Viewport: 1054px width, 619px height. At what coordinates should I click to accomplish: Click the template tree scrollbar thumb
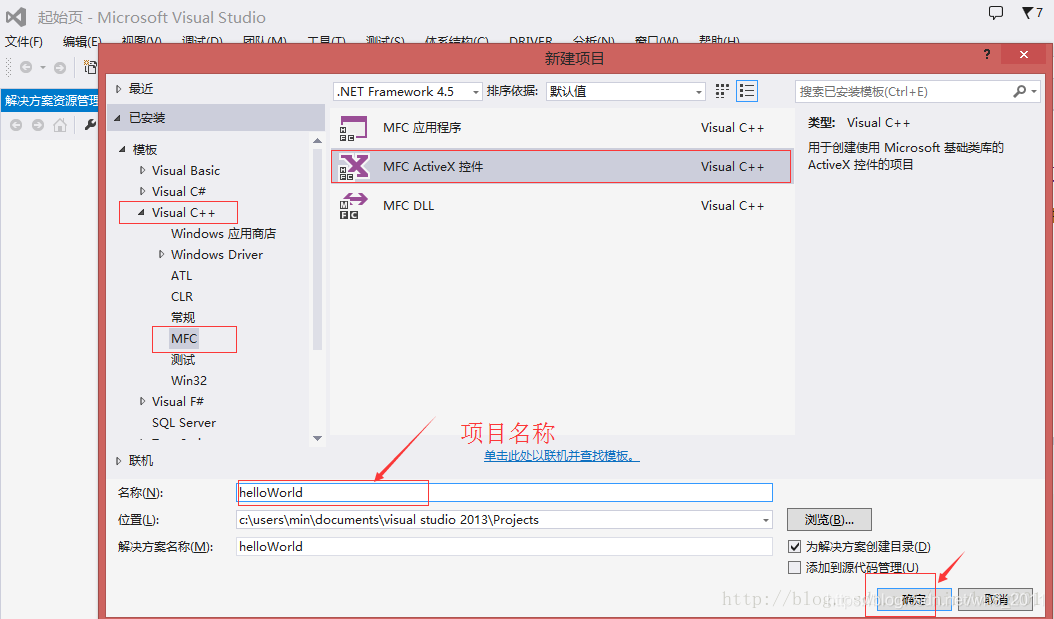[317, 249]
